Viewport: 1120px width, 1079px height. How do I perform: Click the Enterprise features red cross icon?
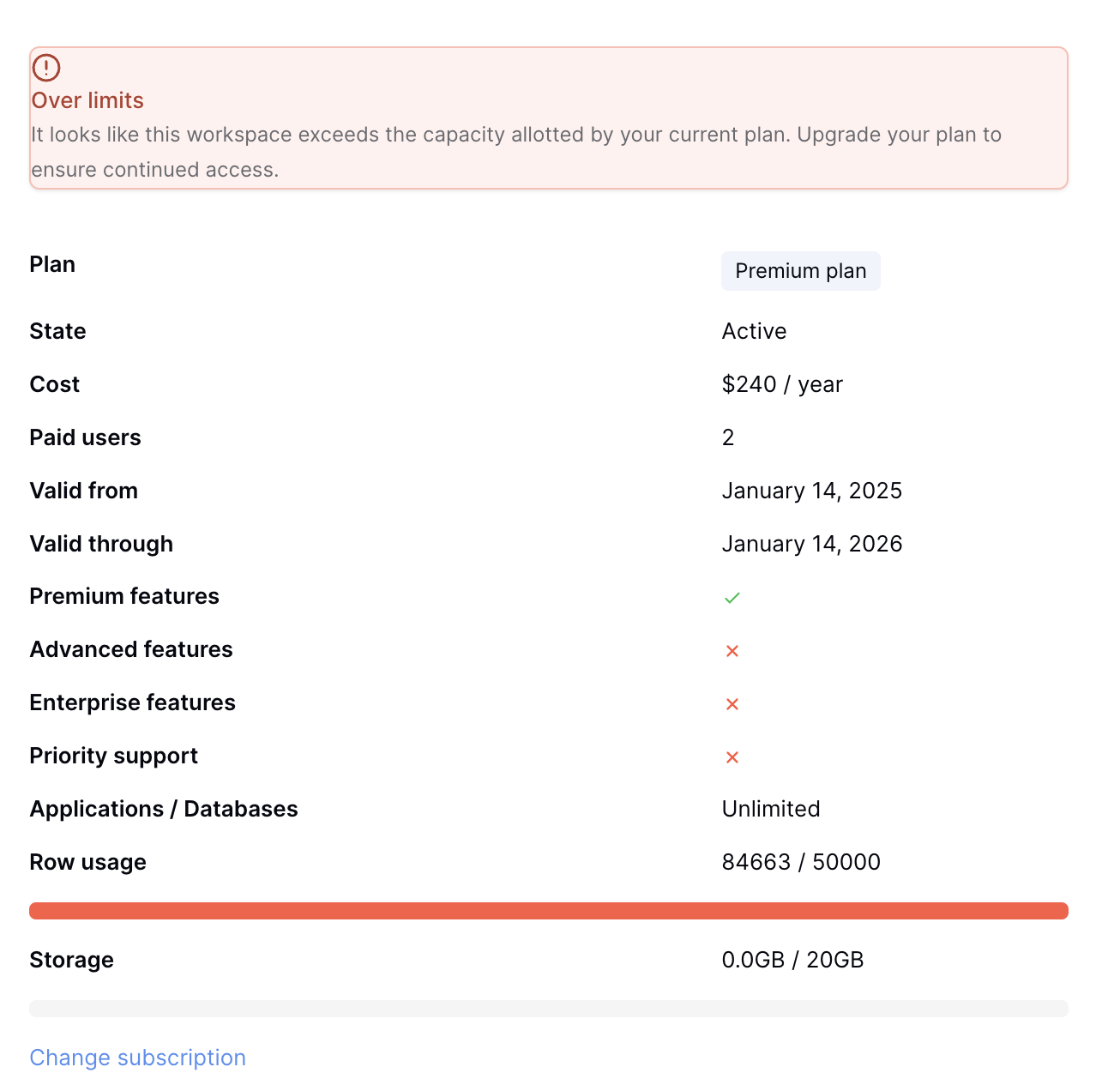point(732,704)
